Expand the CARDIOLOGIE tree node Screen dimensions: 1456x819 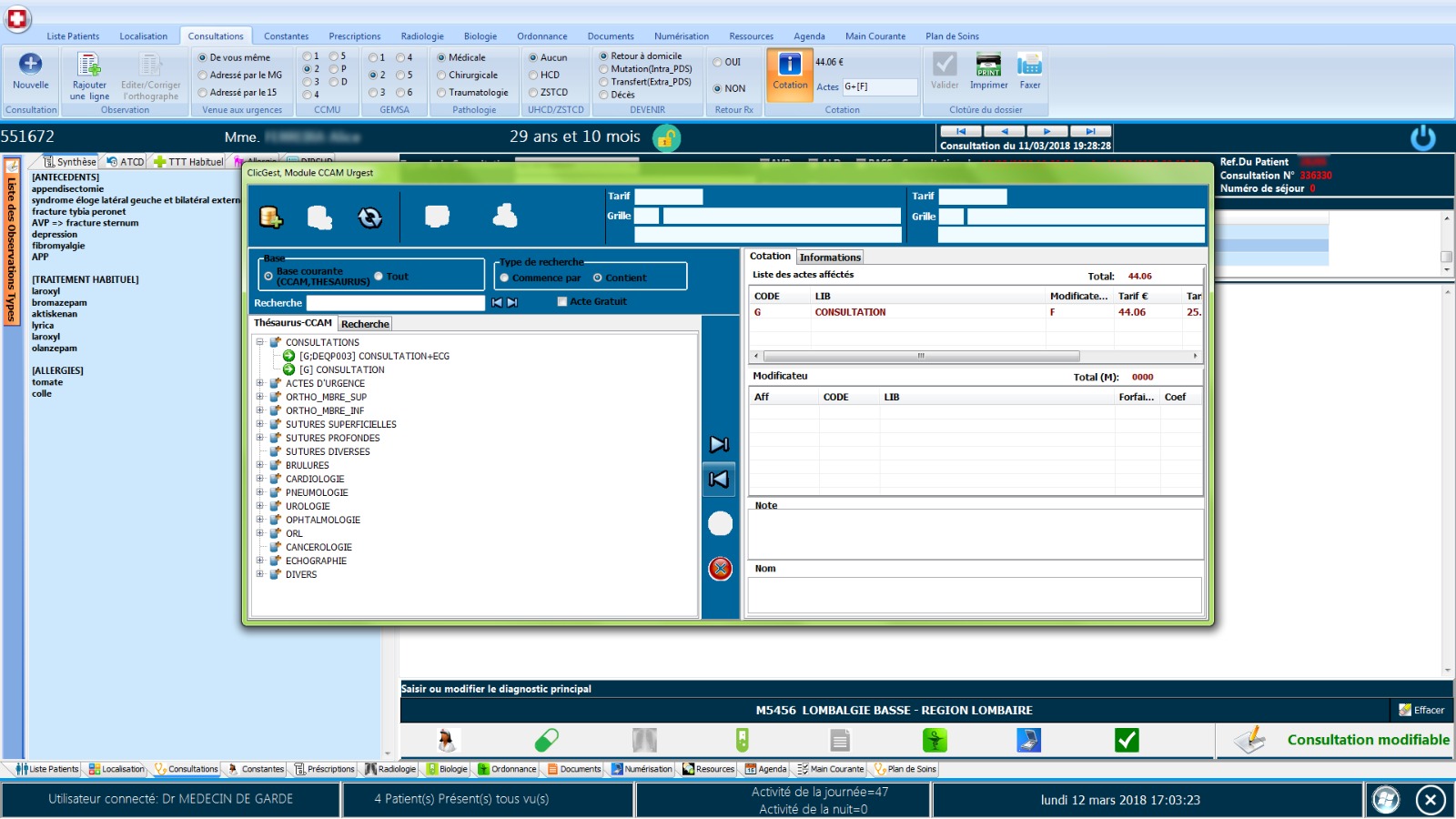(x=259, y=479)
